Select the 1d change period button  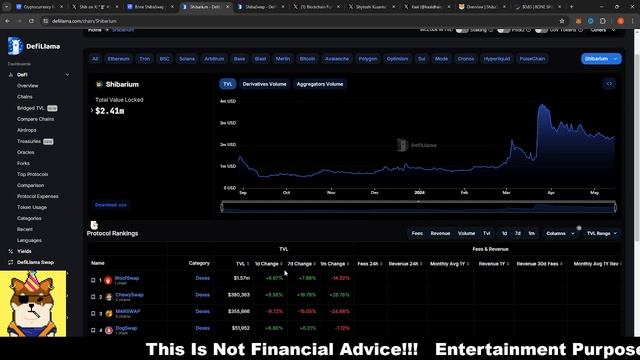click(504, 233)
